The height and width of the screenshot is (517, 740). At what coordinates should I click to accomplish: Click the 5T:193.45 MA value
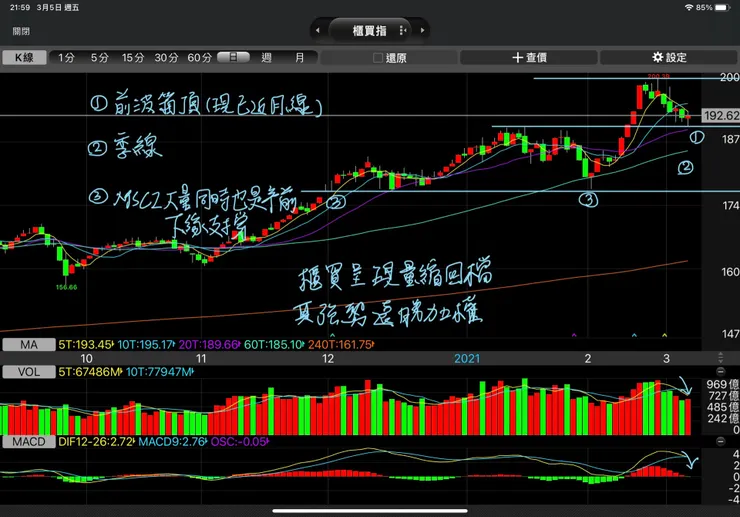click(x=86, y=345)
